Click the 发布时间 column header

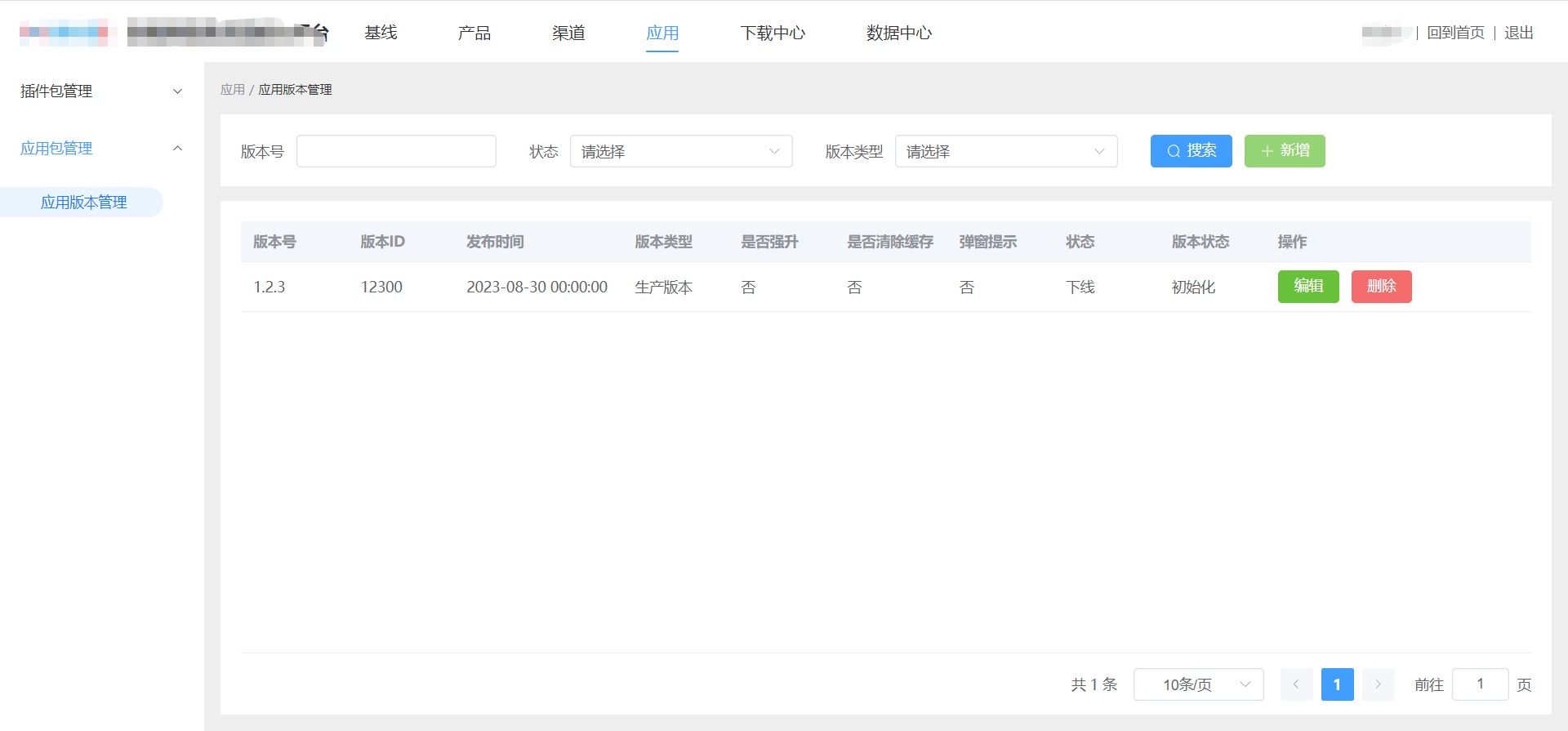(495, 242)
